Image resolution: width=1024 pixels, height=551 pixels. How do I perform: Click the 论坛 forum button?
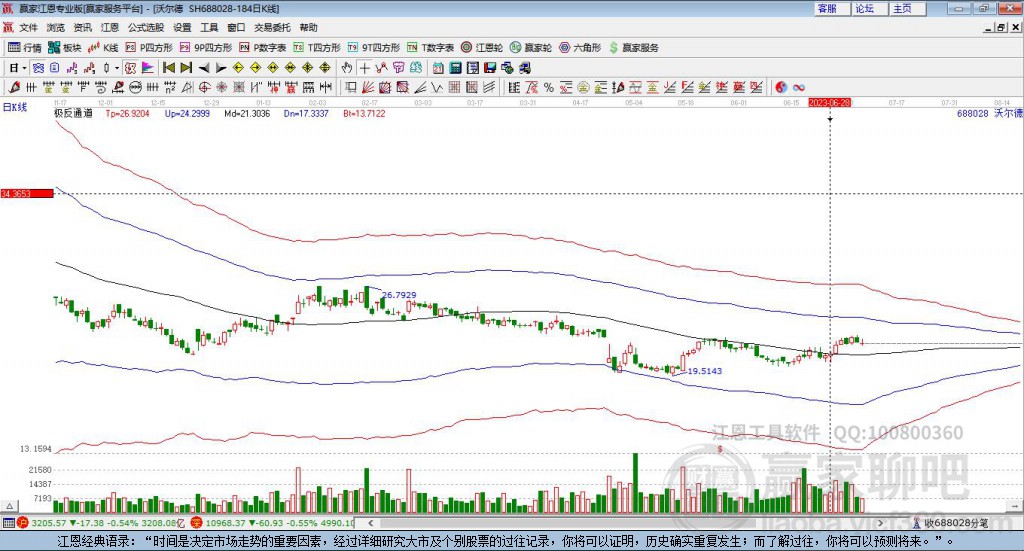pyautogui.click(x=870, y=8)
